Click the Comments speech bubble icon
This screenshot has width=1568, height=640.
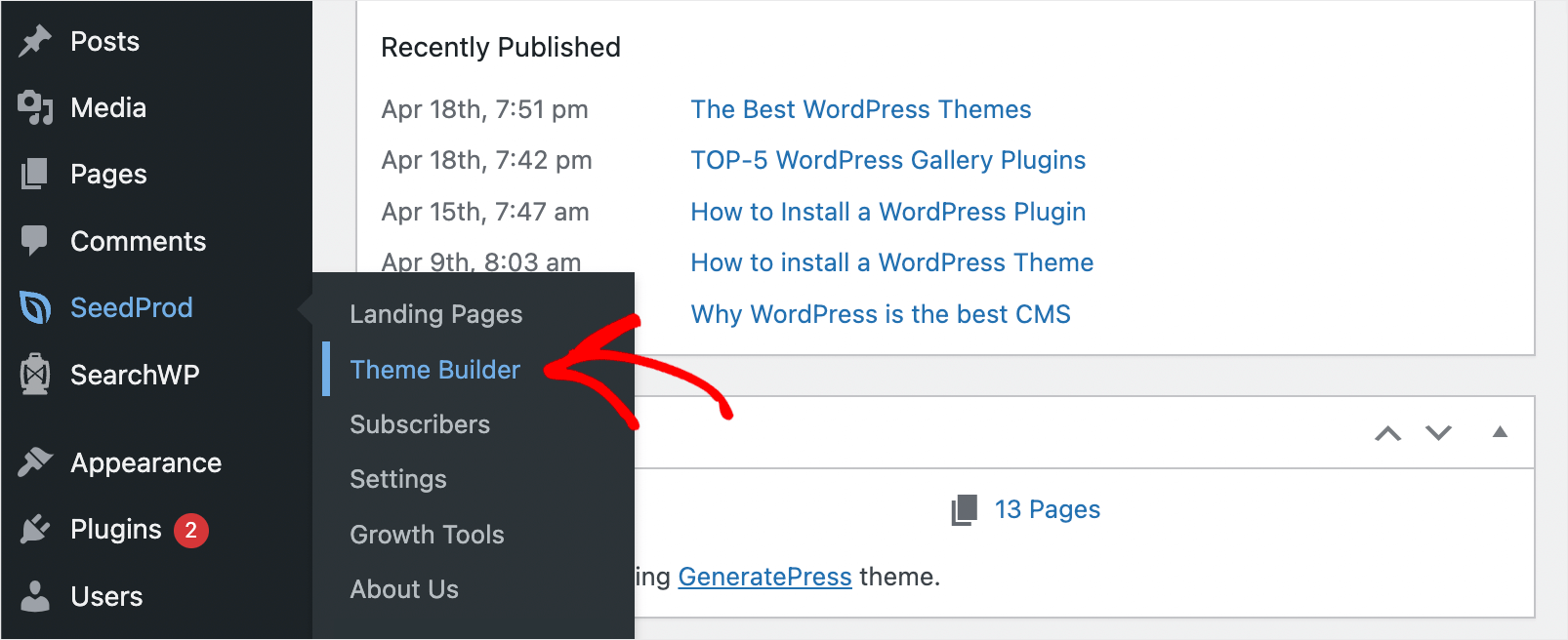coord(35,241)
